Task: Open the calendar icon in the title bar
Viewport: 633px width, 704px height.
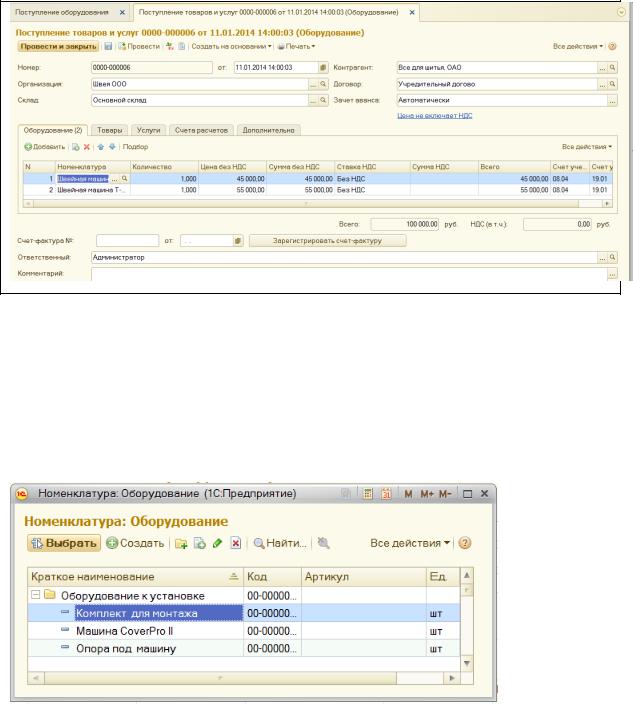Action: click(x=386, y=494)
